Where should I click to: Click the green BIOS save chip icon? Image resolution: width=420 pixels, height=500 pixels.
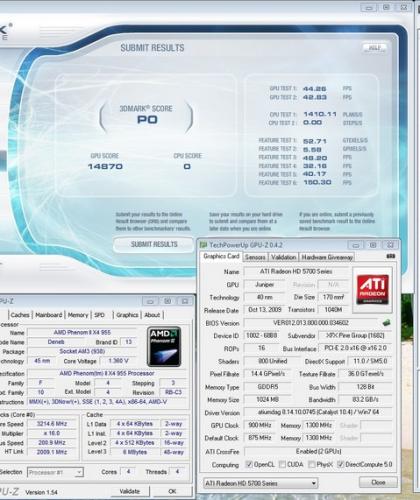tap(386, 322)
